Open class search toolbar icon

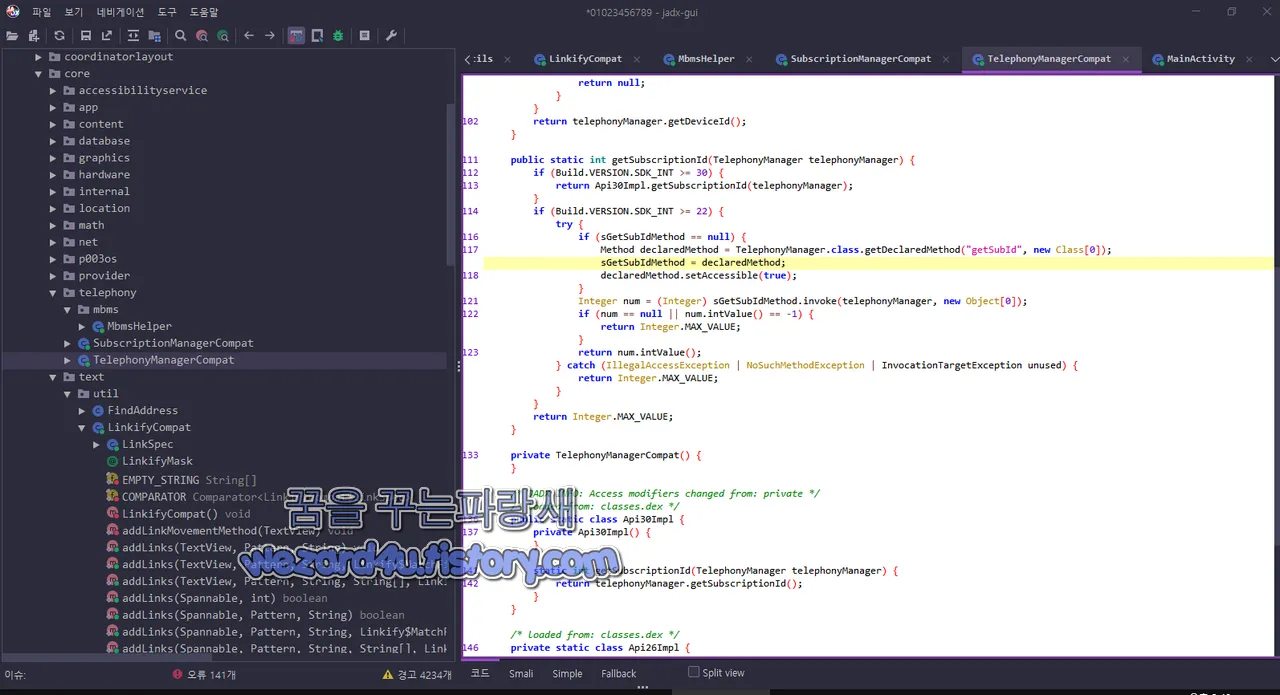[x=202, y=35]
